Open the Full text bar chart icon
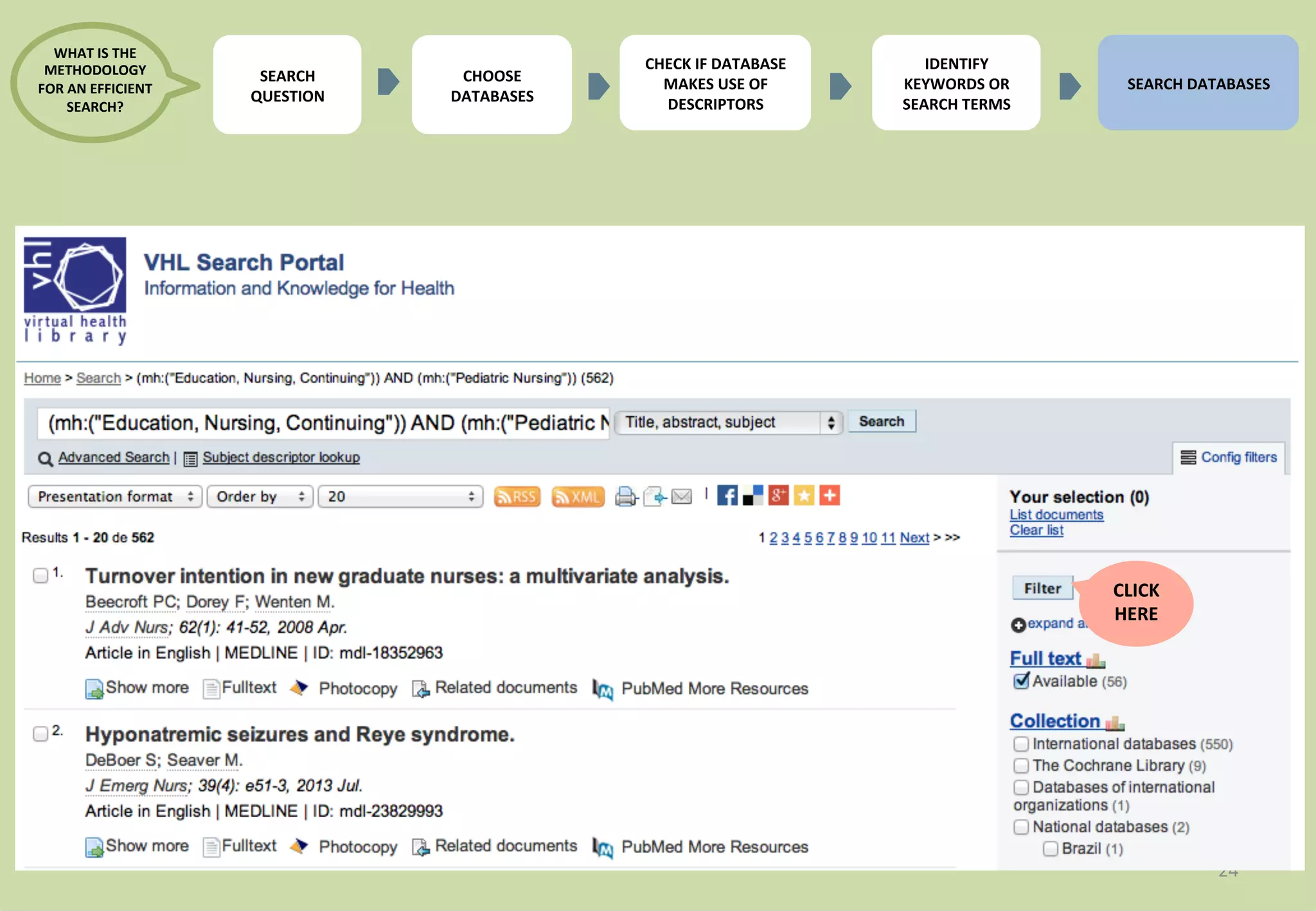This screenshot has height=911, width=1316. tap(1096, 660)
